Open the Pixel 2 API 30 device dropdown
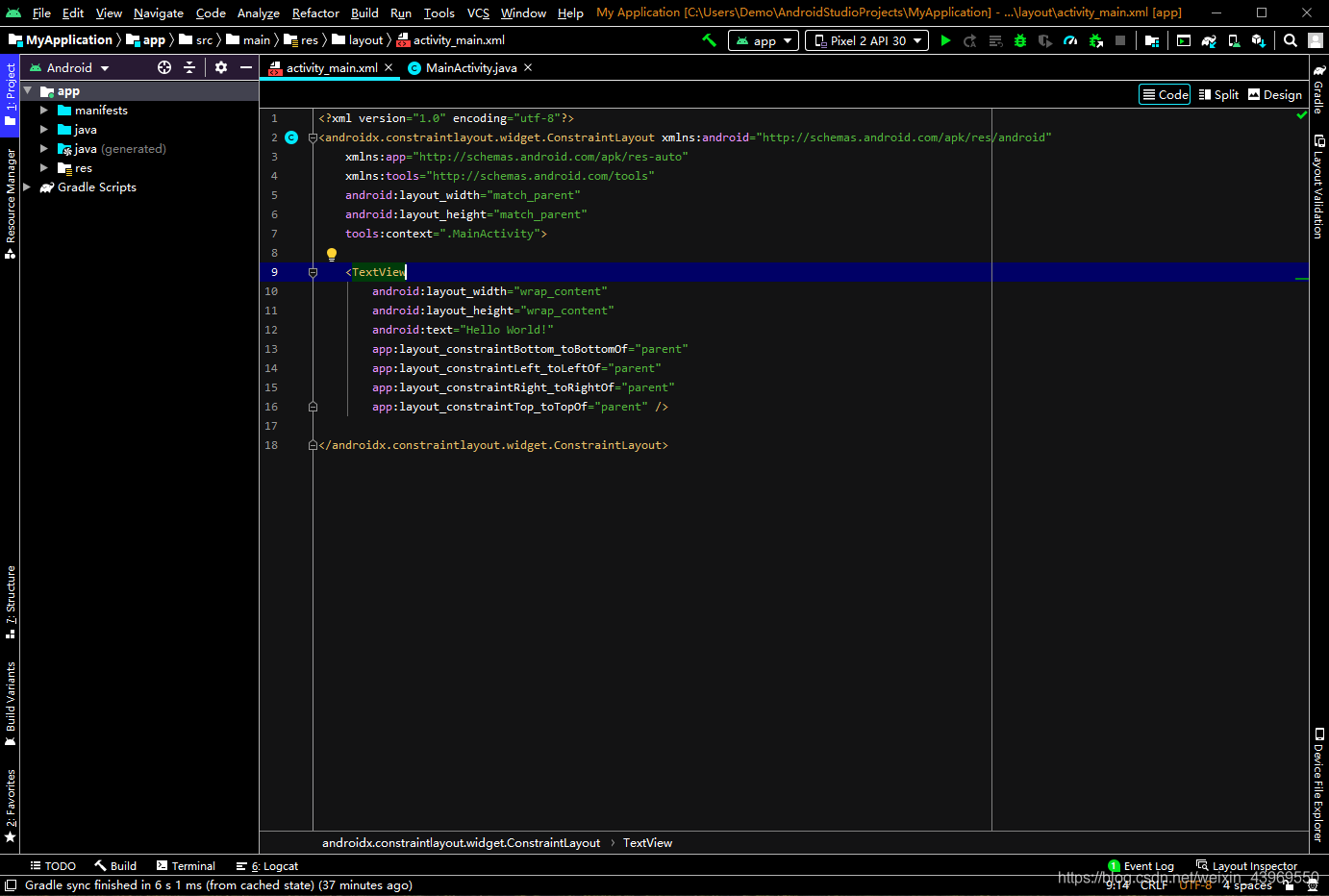 point(866,40)
